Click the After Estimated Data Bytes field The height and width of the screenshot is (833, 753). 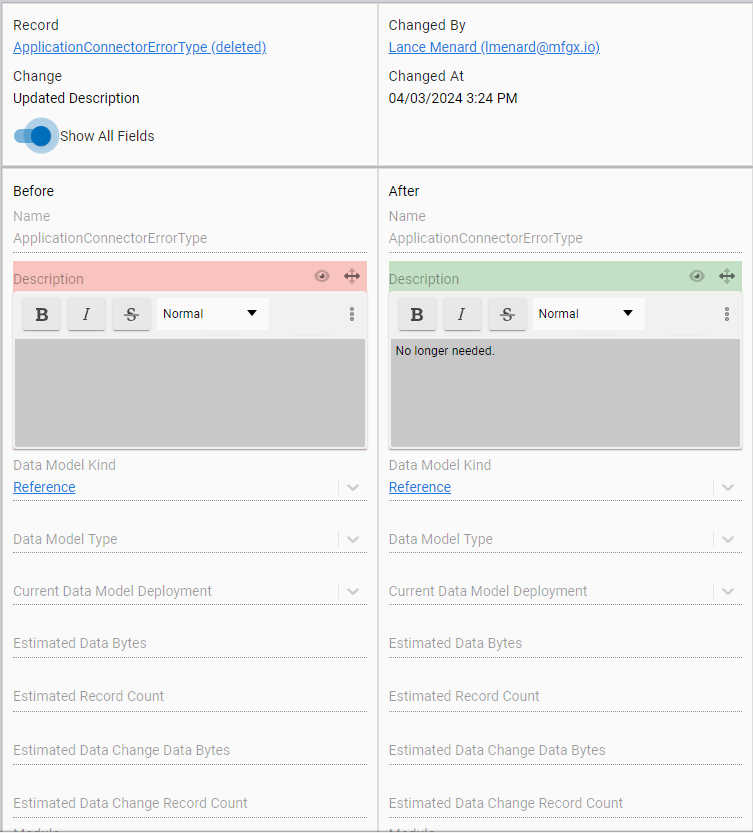point(565,643)
